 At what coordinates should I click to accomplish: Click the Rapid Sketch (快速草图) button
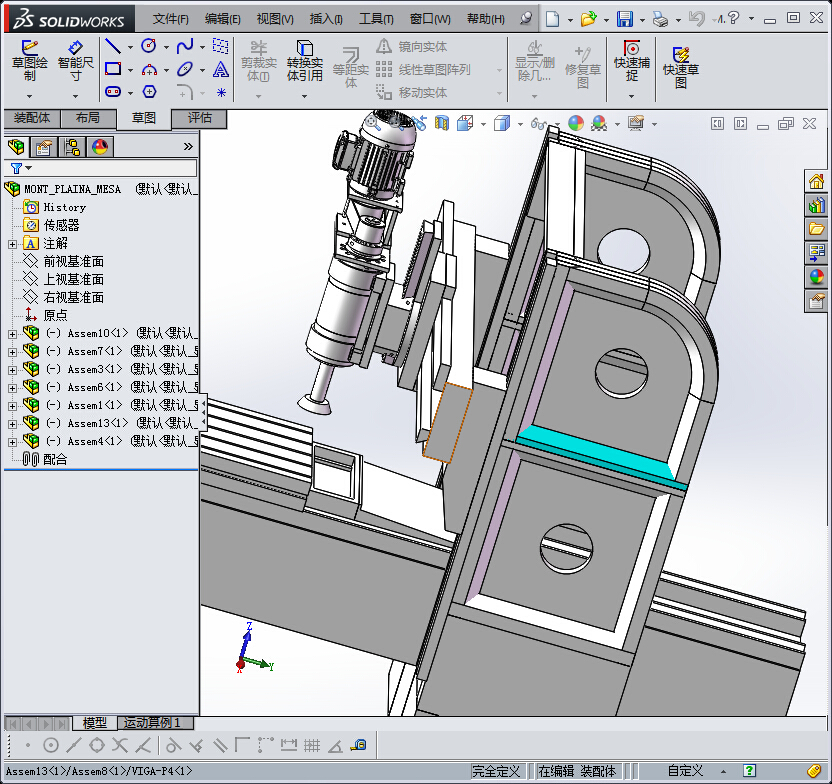681,64
